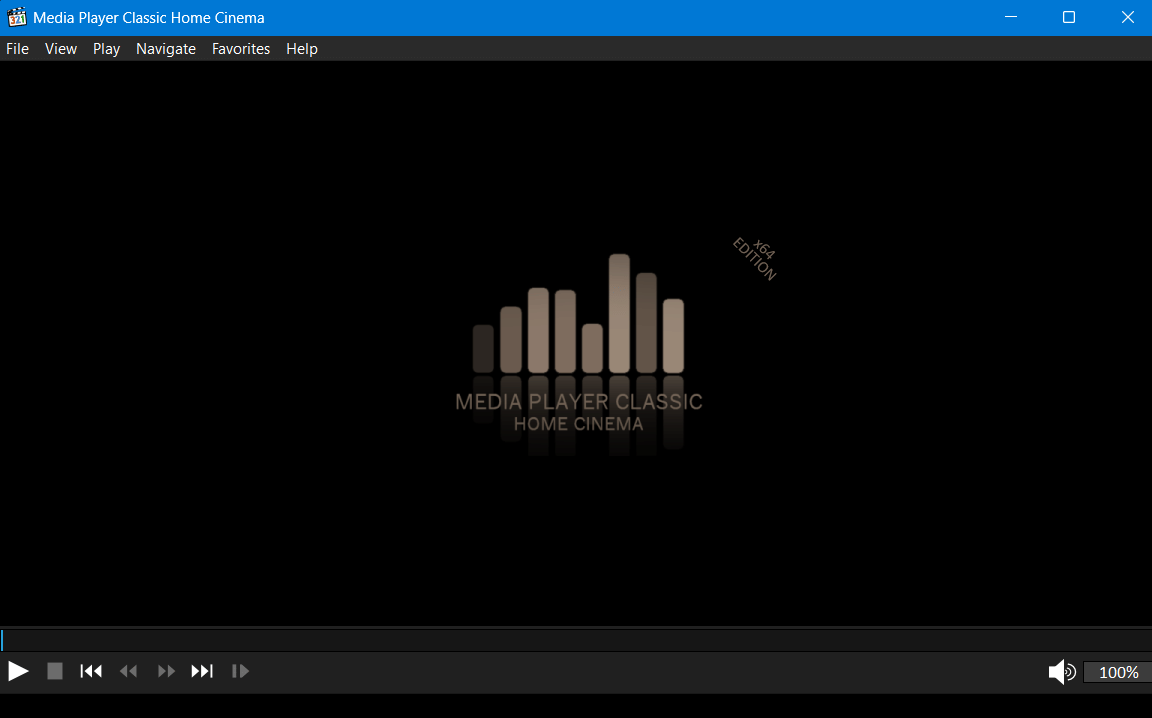Viewport: 1152px width, 718px height.
Task: Click the MPC-HC app icon in title bar
Action: coord(16,18)
